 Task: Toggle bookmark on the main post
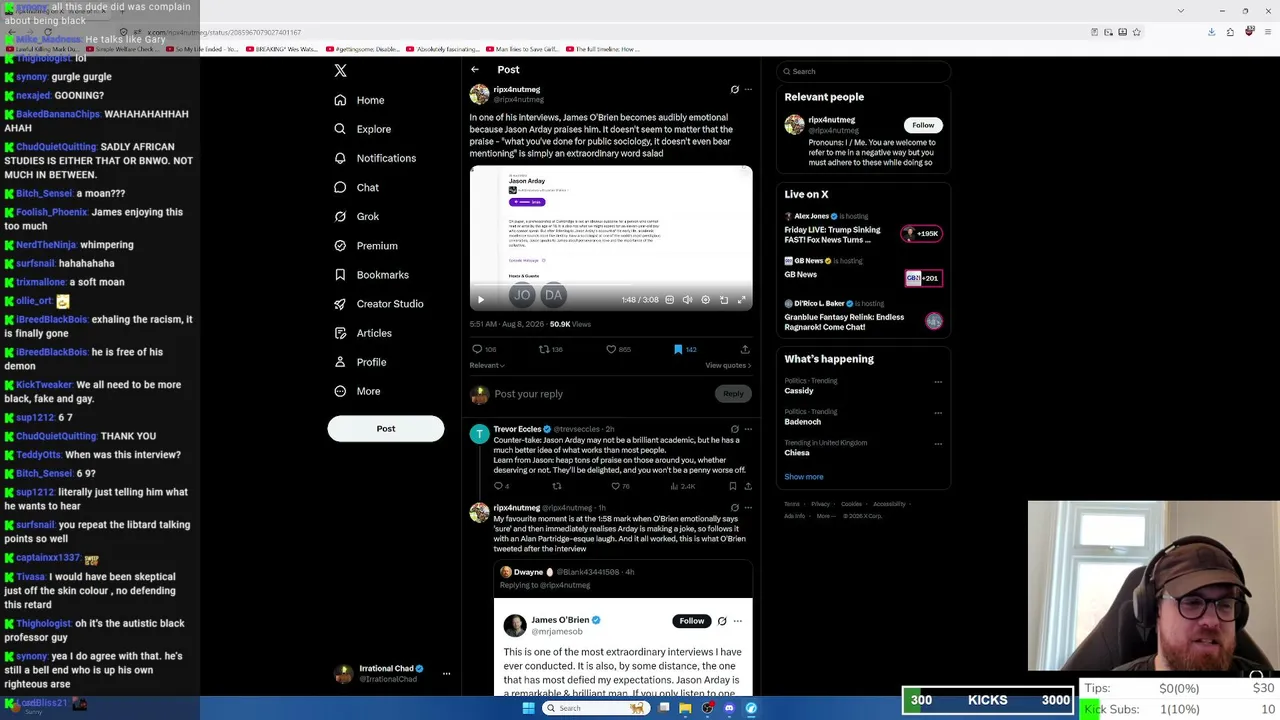click(x=678, y=349)
